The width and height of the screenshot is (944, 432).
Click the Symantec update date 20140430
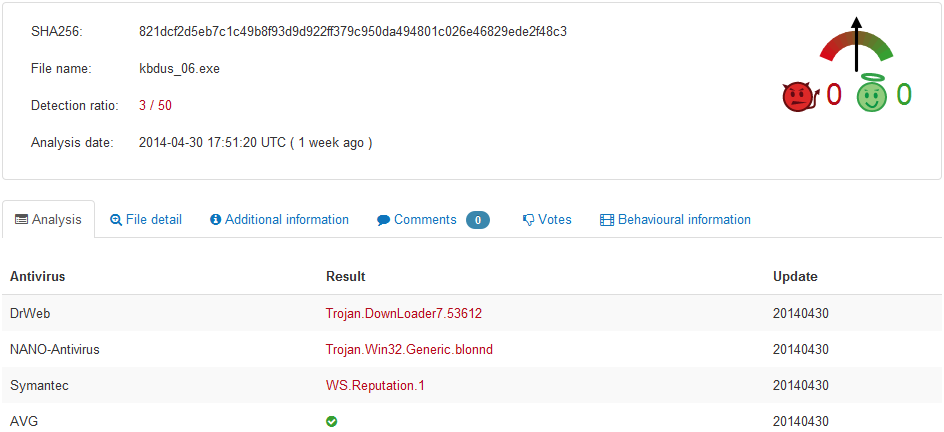click(x=801, y=386)
